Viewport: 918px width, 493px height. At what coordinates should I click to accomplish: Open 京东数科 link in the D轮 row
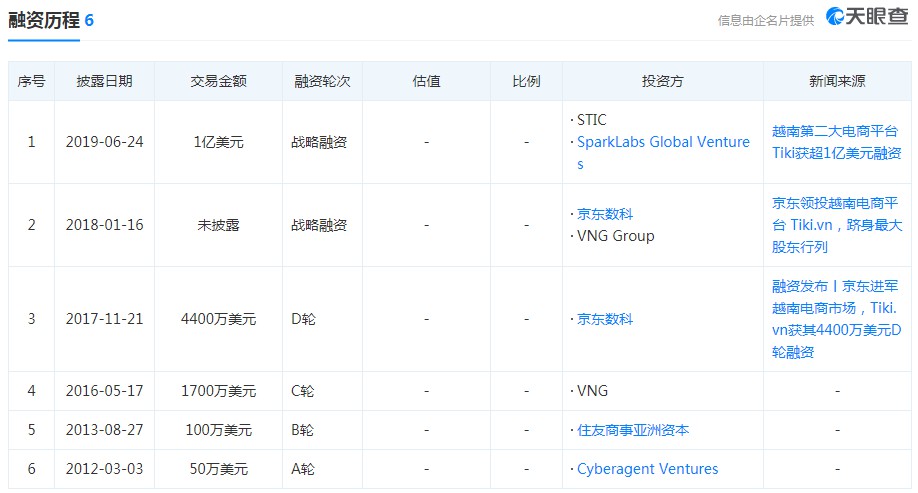(x=605, y=319)
